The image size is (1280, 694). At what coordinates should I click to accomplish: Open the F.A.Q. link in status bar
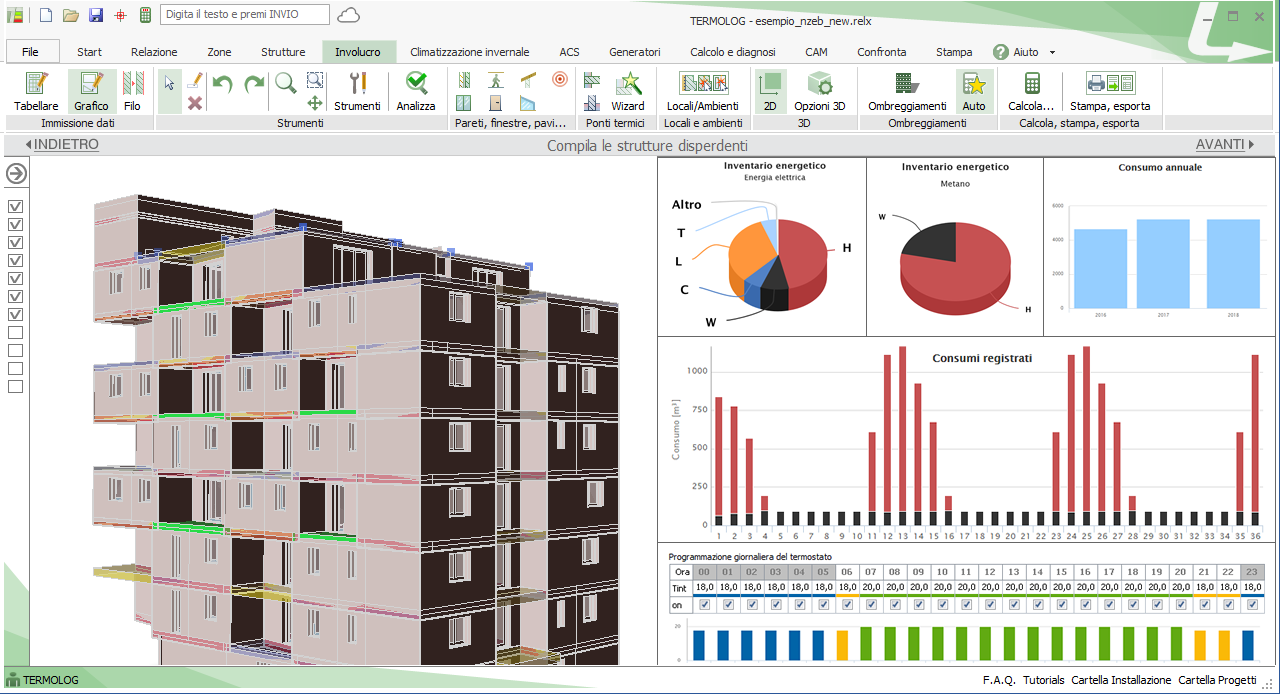click(x=999, y=680)
